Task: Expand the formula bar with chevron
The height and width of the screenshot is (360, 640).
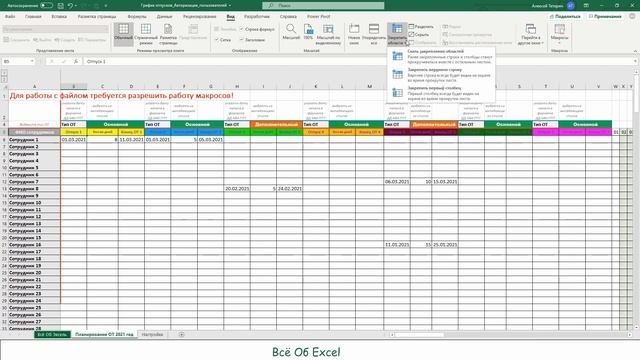Action: [636, 61]
